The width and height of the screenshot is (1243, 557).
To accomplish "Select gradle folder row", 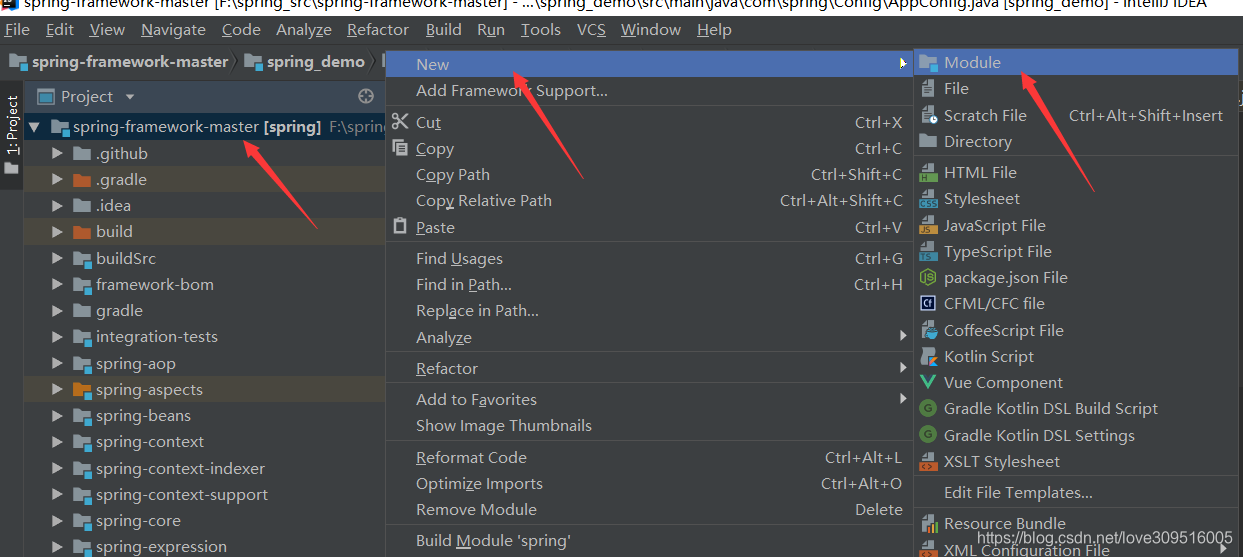I will 205,311.
